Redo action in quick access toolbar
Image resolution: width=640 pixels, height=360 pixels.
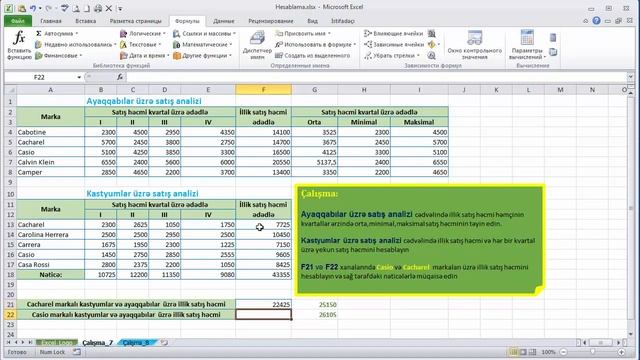click(49, 8)
